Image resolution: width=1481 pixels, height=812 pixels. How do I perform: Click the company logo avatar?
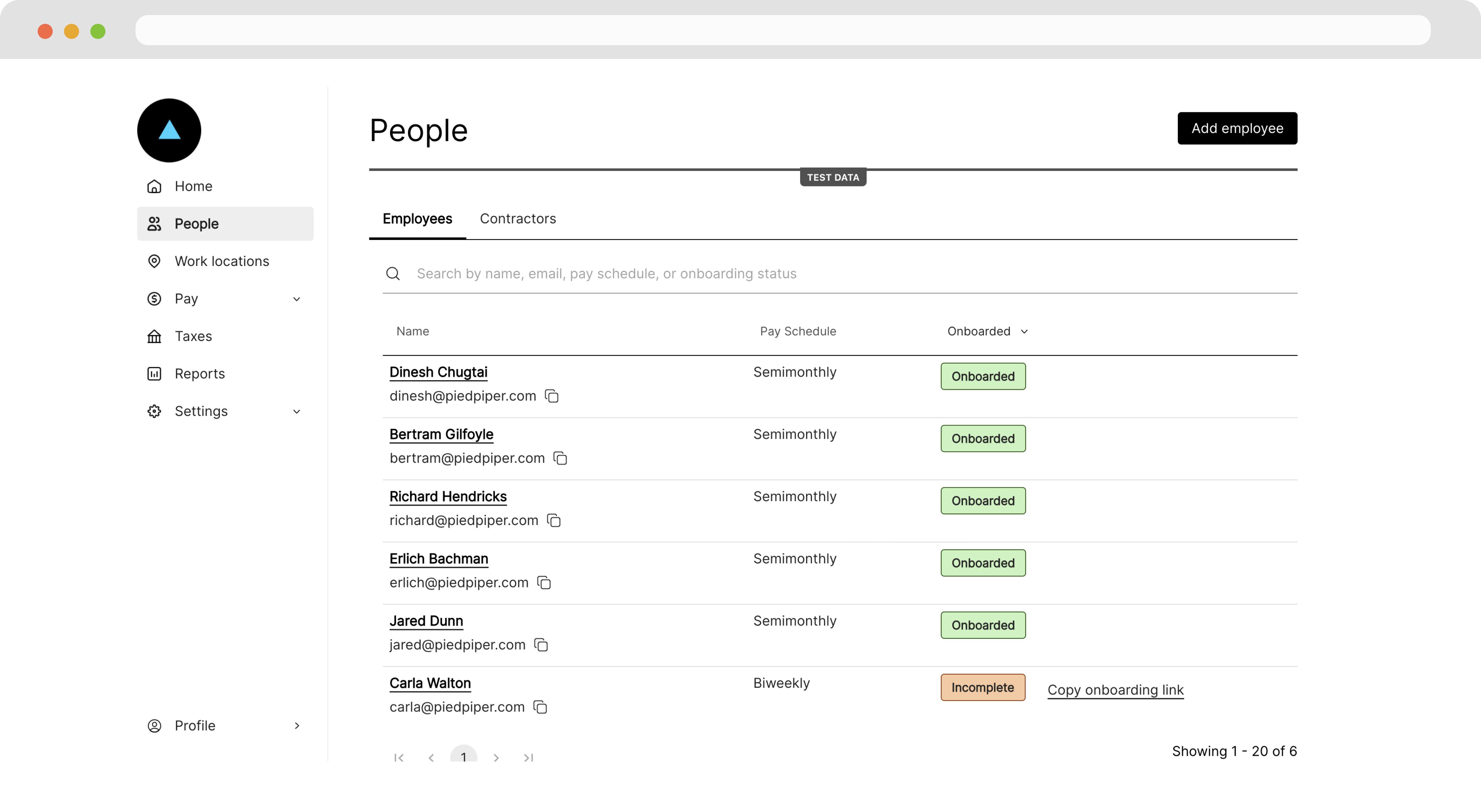coord(169,130)
